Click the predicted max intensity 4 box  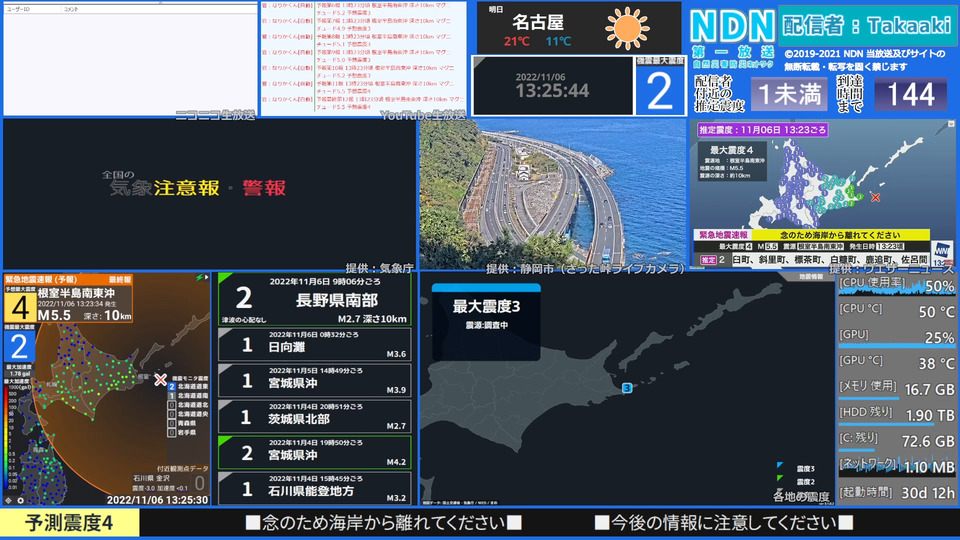tap(20, 307)
